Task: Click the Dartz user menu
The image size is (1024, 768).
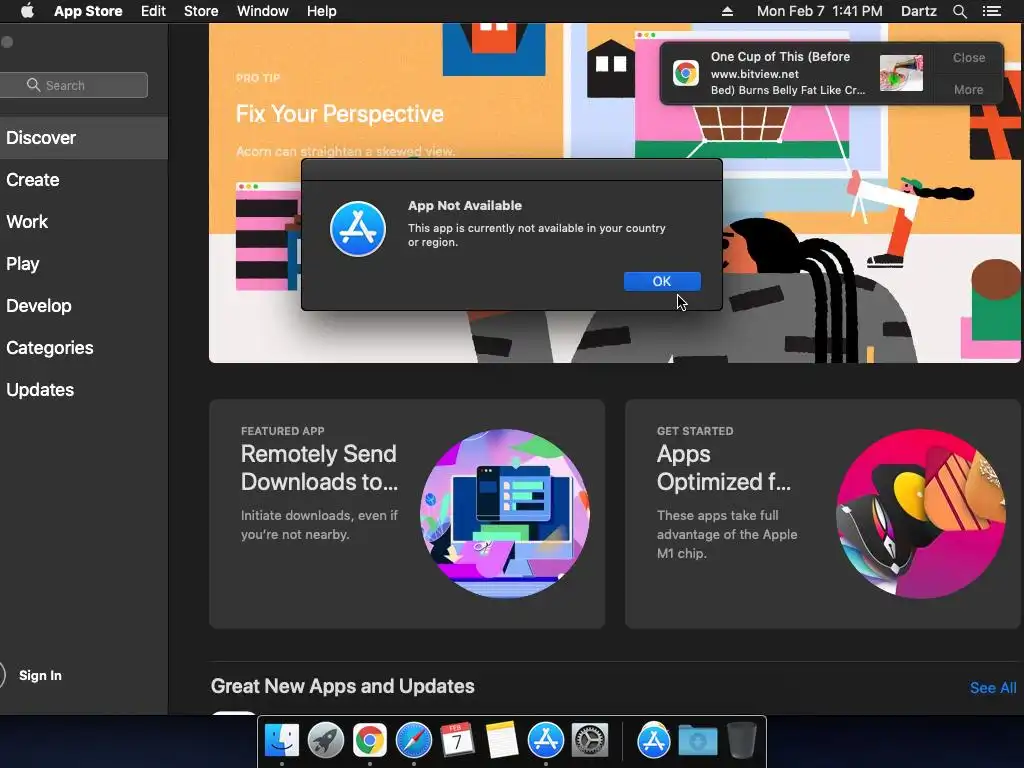Action: [918, 11]
